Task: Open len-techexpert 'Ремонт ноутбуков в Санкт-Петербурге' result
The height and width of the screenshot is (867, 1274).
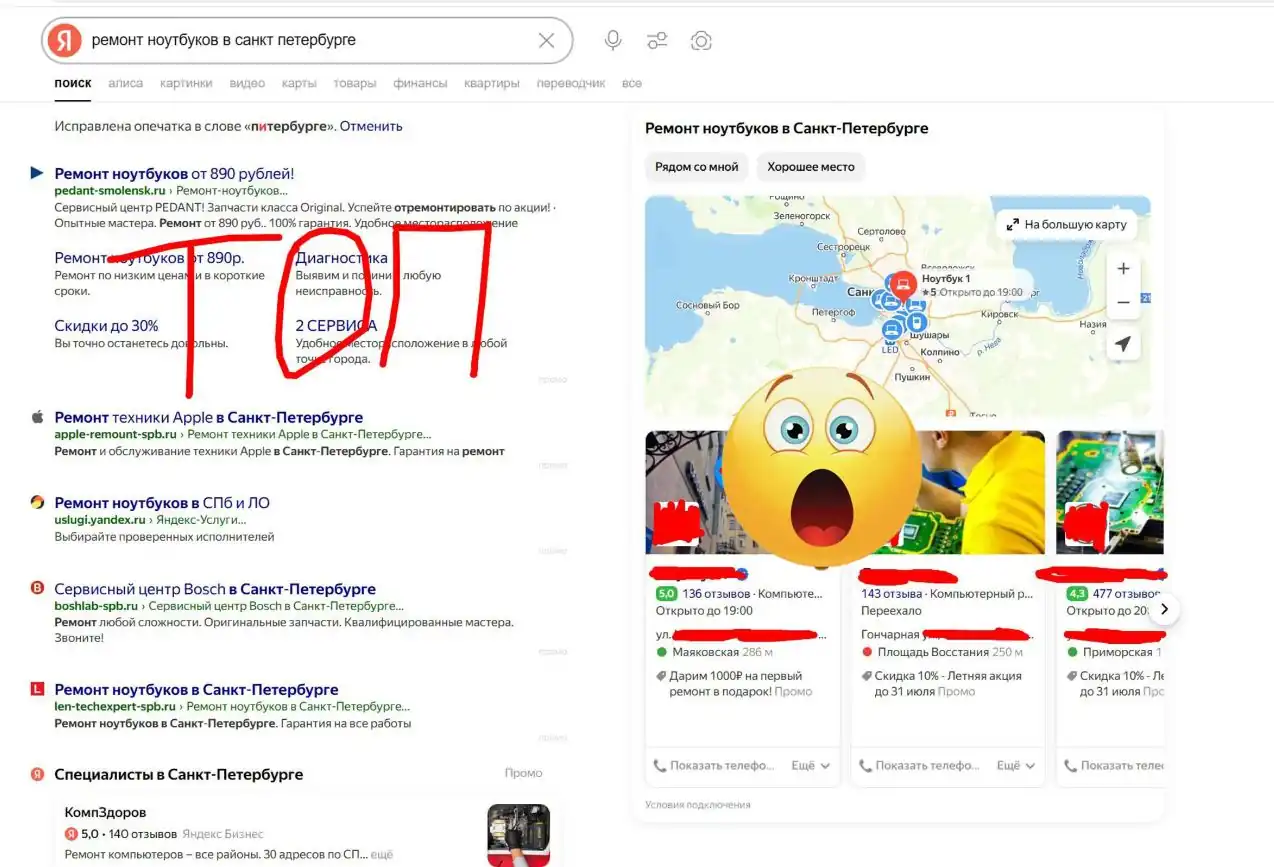Action: point(196,690)
